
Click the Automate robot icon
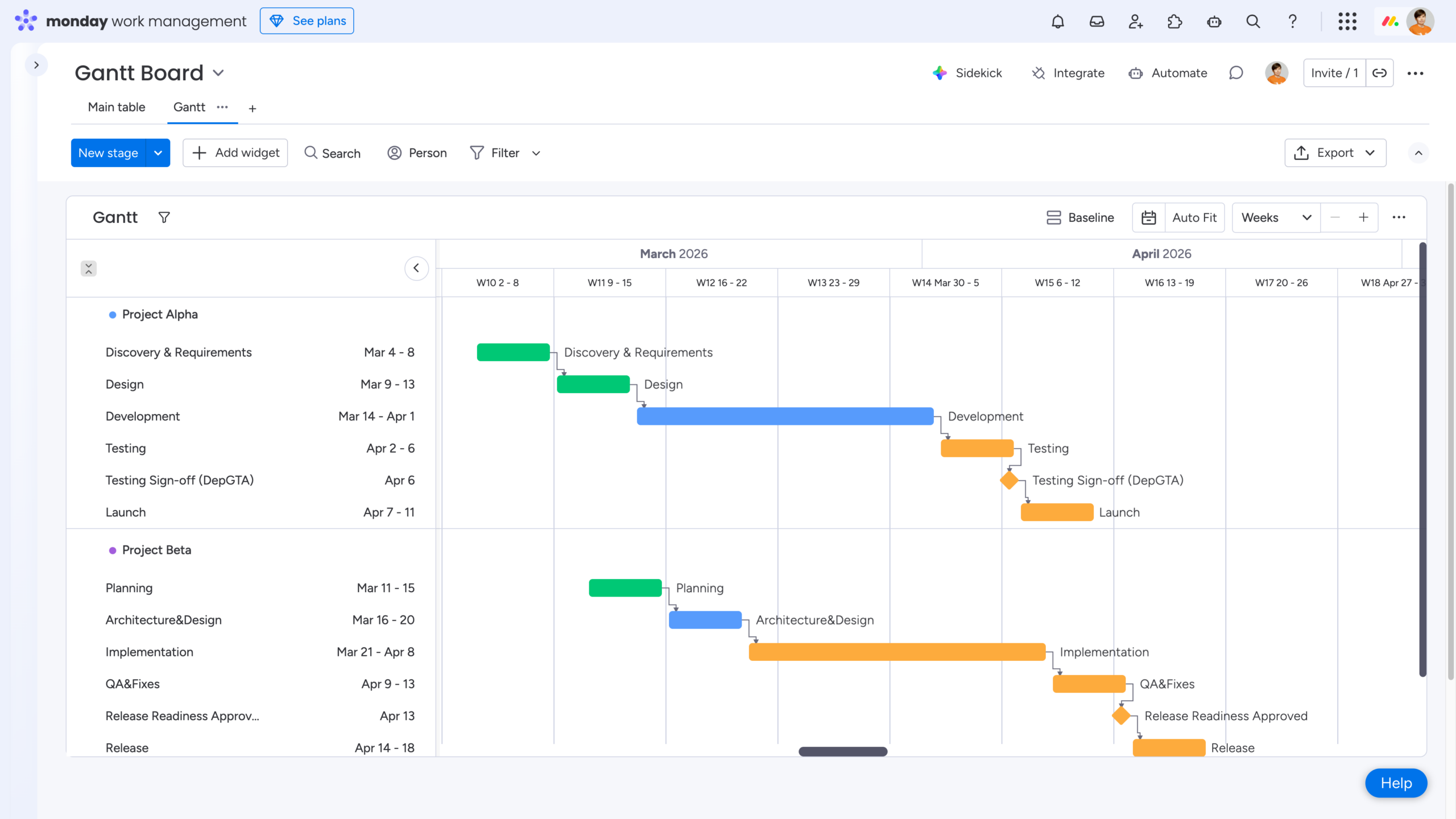pyautogui.click(x=1135, y=73)
